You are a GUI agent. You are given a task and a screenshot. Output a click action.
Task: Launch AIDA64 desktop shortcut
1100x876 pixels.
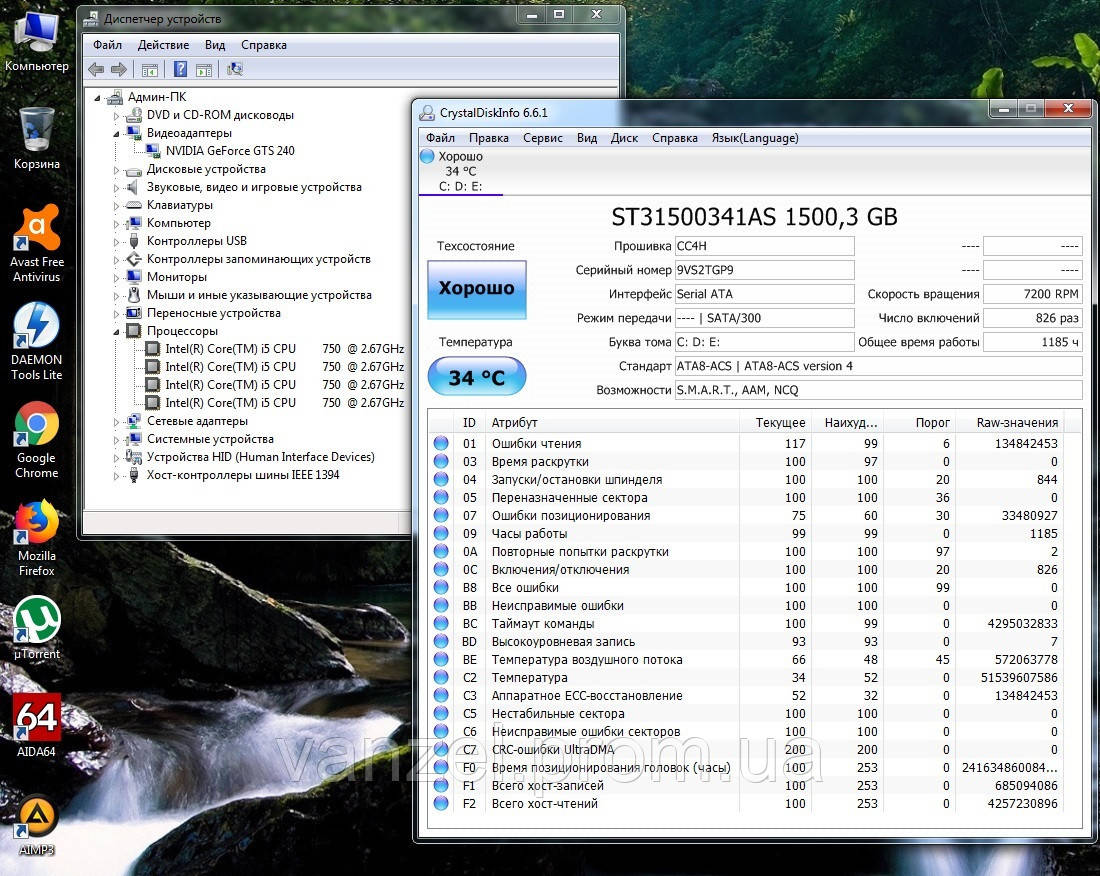(x=36, y=726)
